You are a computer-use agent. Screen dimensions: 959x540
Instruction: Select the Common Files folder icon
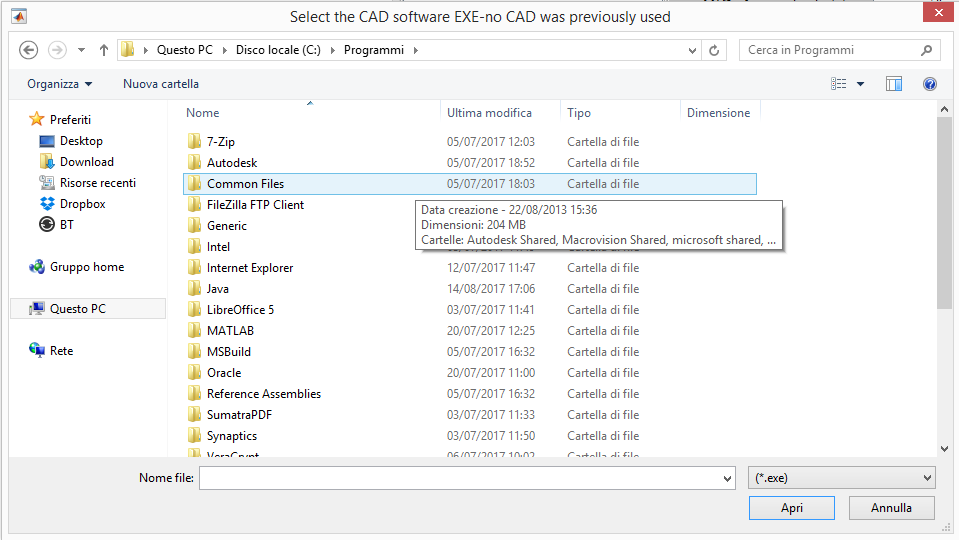[x=194, y=183]
